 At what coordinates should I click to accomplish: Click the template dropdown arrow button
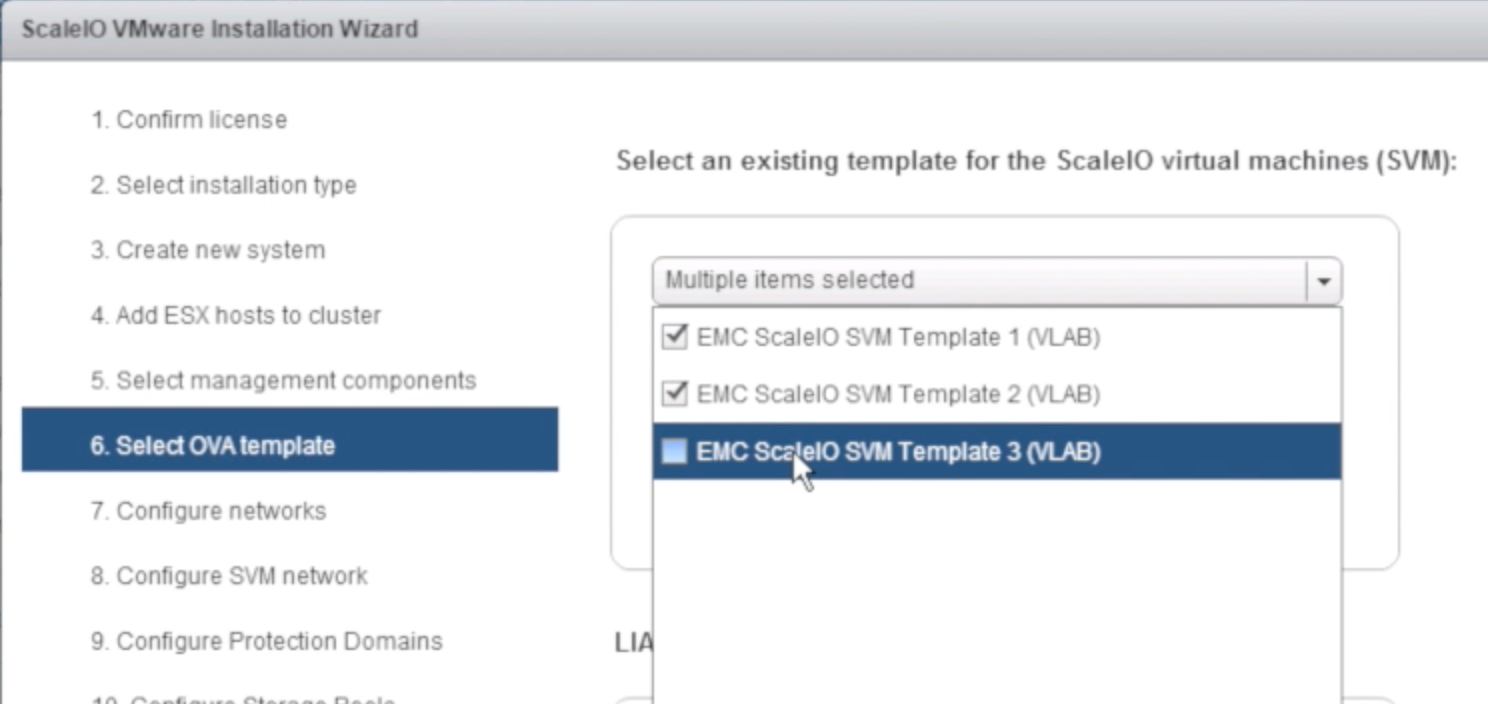tap(1324, 282)
